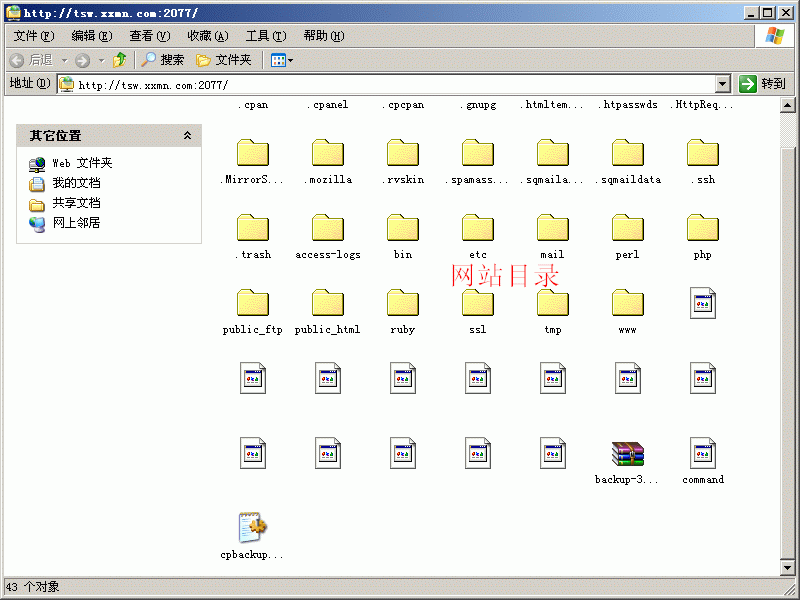
Task: Click the scrollbar up arrow
Action: tap(787, 106)
